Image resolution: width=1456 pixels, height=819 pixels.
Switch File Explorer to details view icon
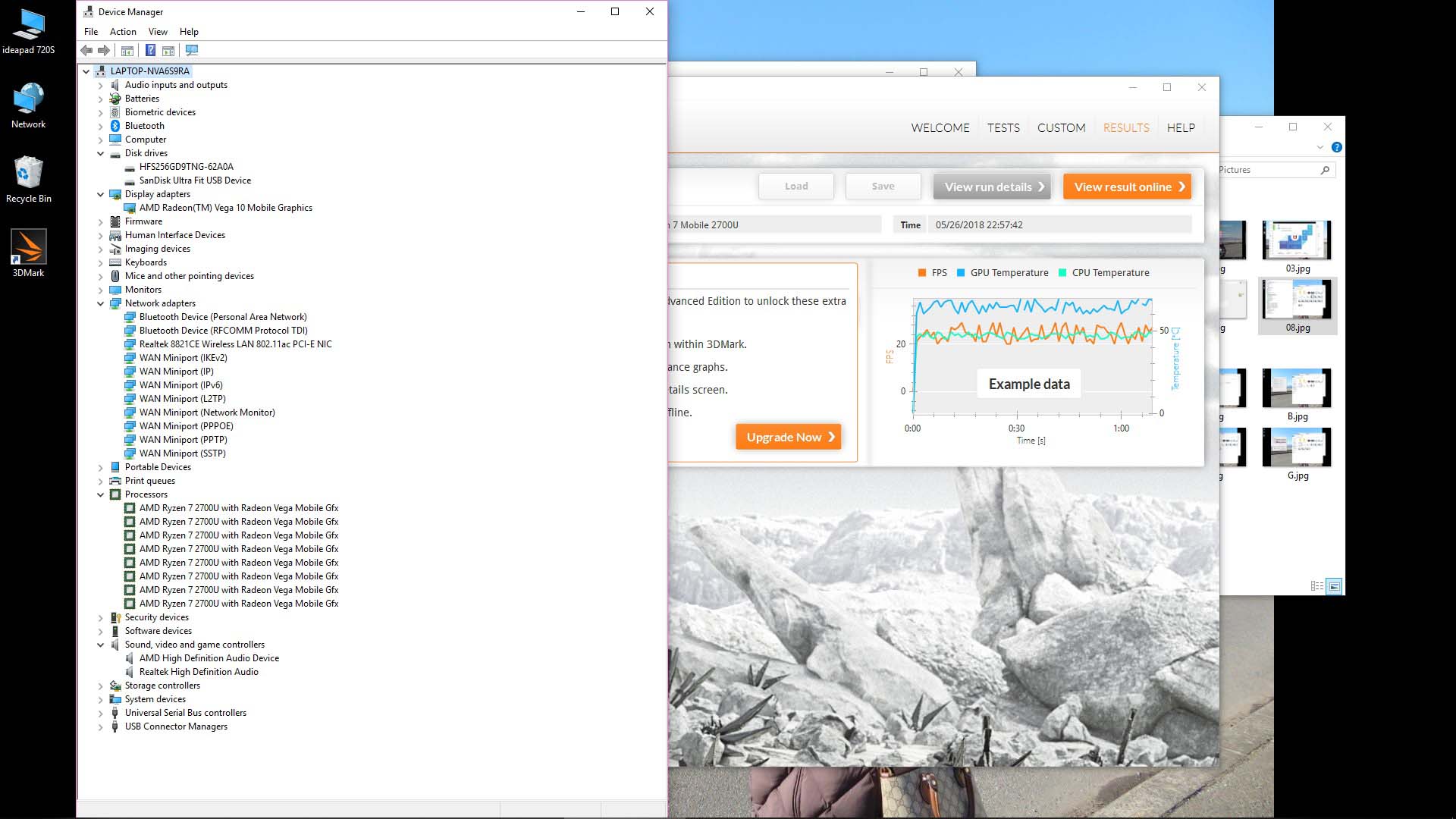pyautogui.click(x=1317, y=586)
